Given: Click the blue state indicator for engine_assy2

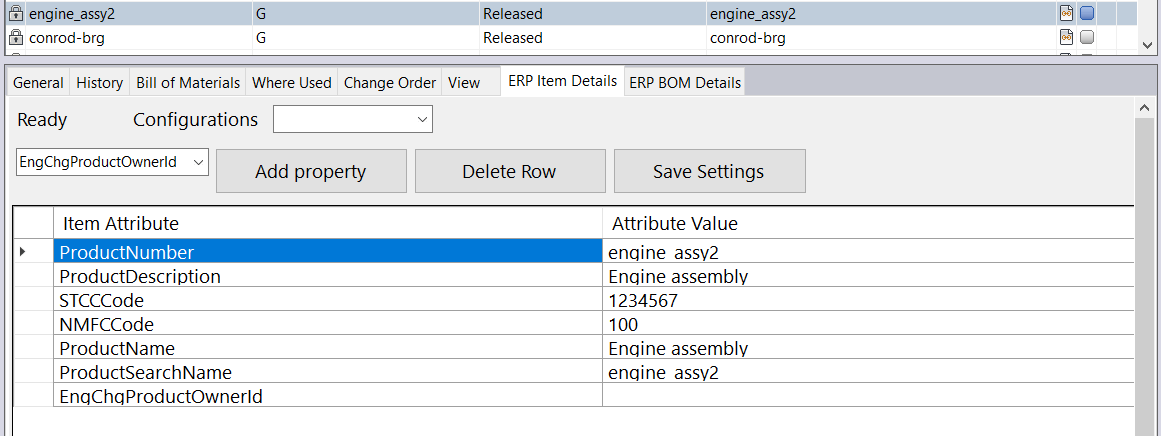Looking at the screenshot, I should point(1087,14).
